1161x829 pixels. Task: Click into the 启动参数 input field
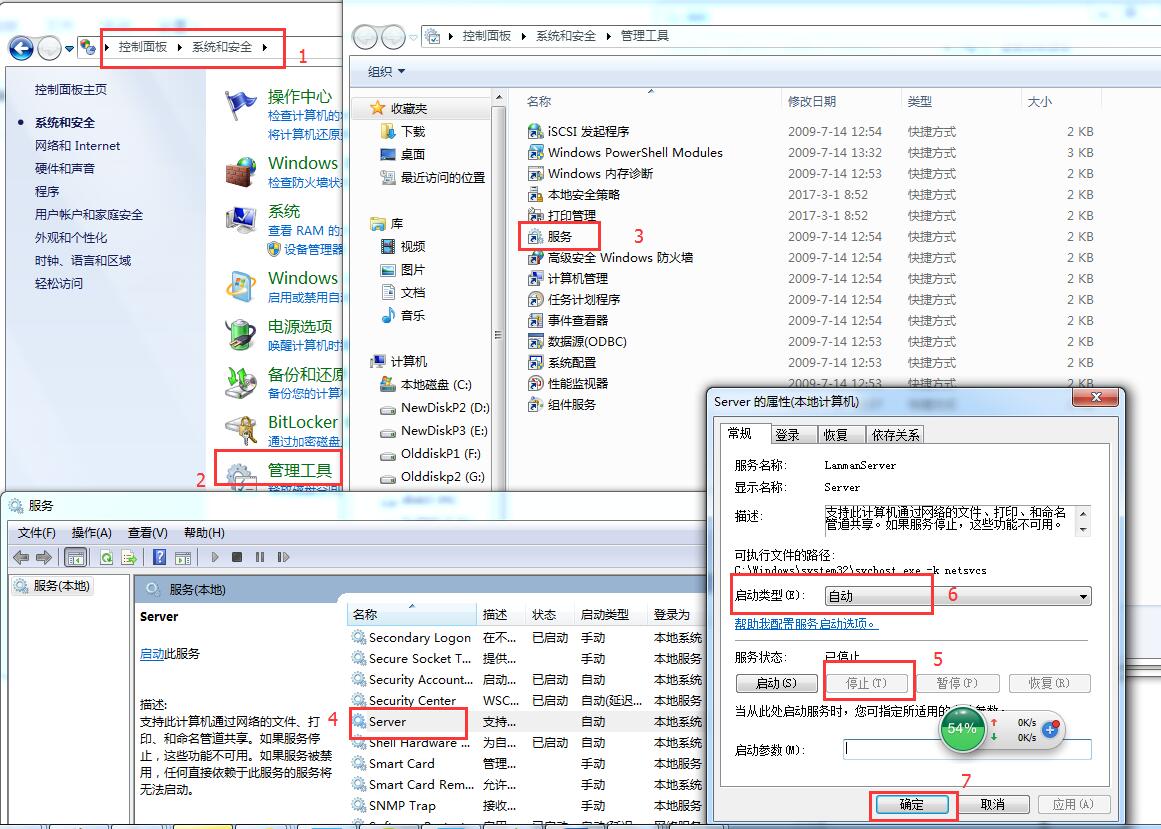tap(967, 749)
